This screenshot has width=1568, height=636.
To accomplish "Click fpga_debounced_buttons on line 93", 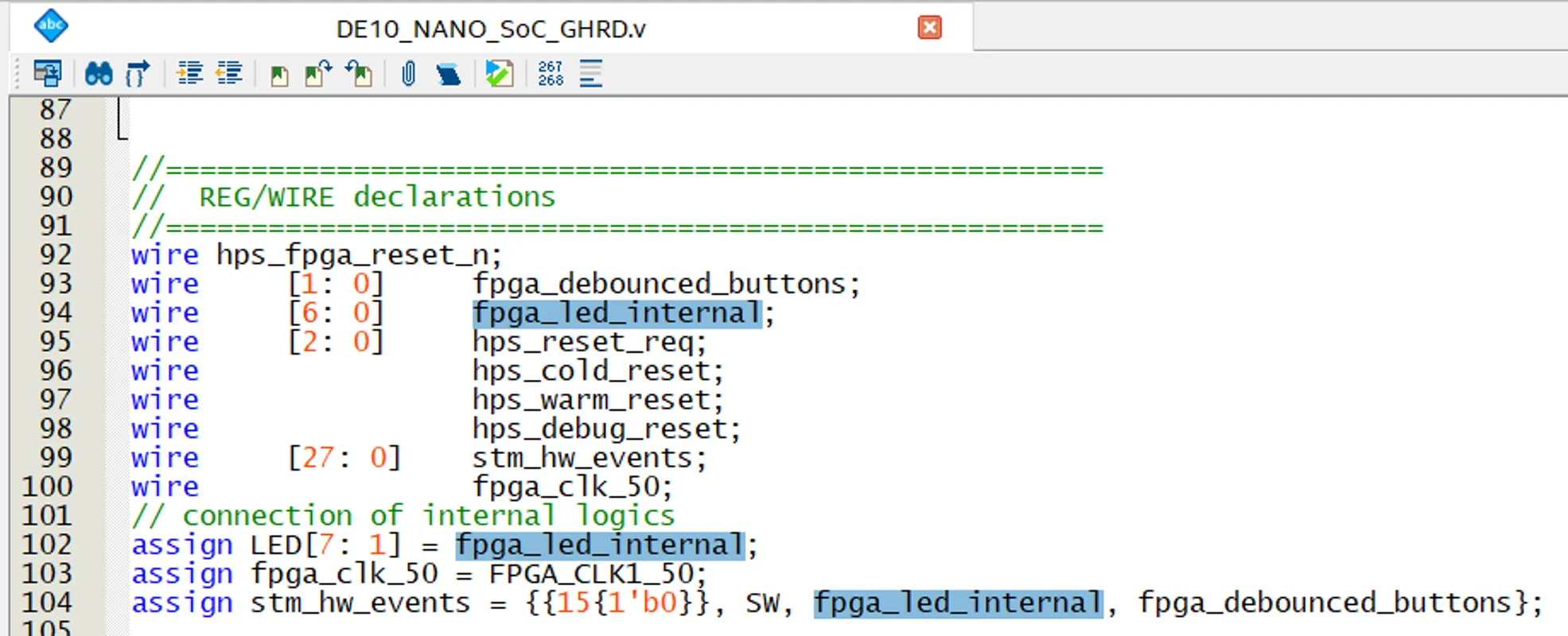I will (659, 284).
